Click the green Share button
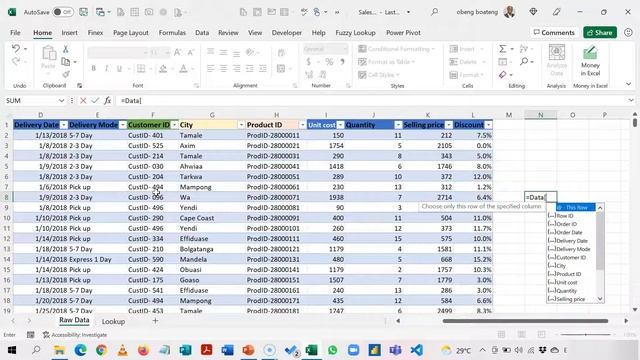Screen dimensions: 640x360 [600, 33]
